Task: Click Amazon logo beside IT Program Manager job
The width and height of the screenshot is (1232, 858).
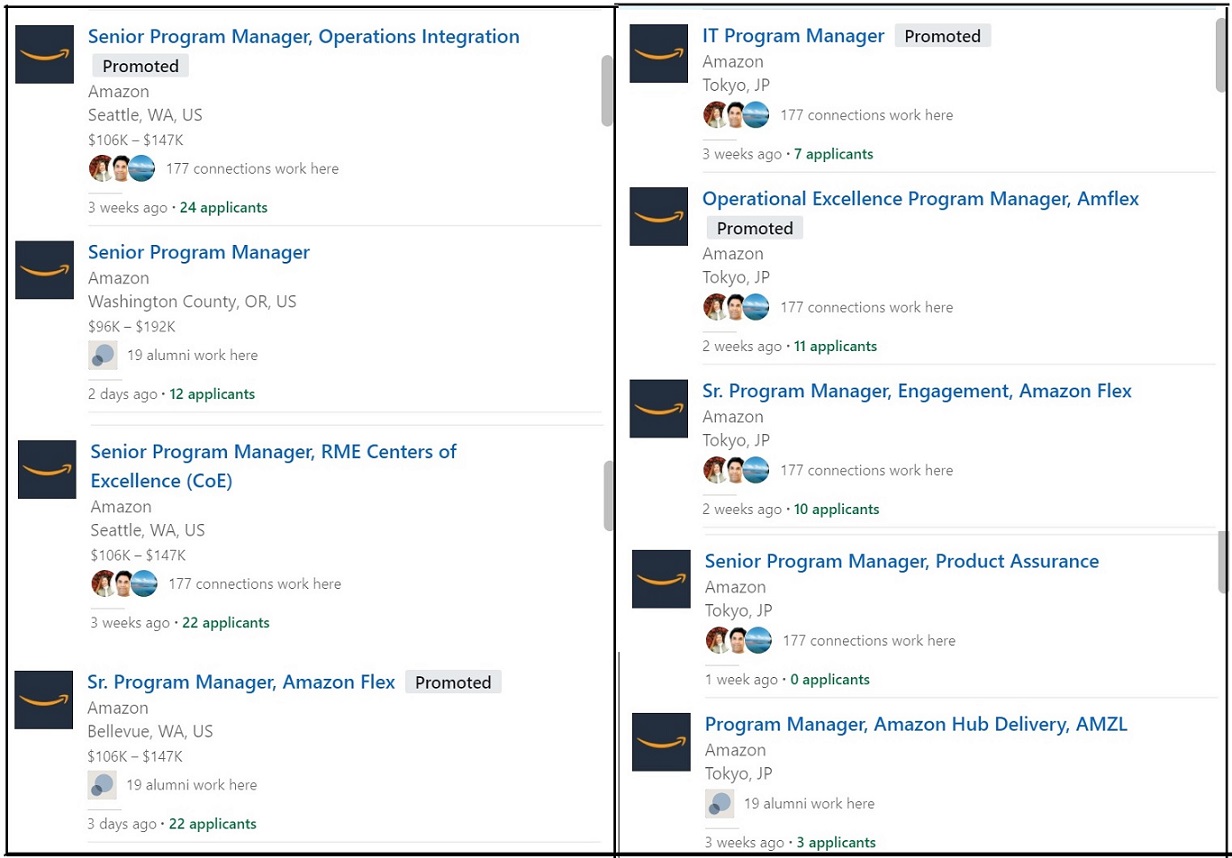Action: (659, 53)
